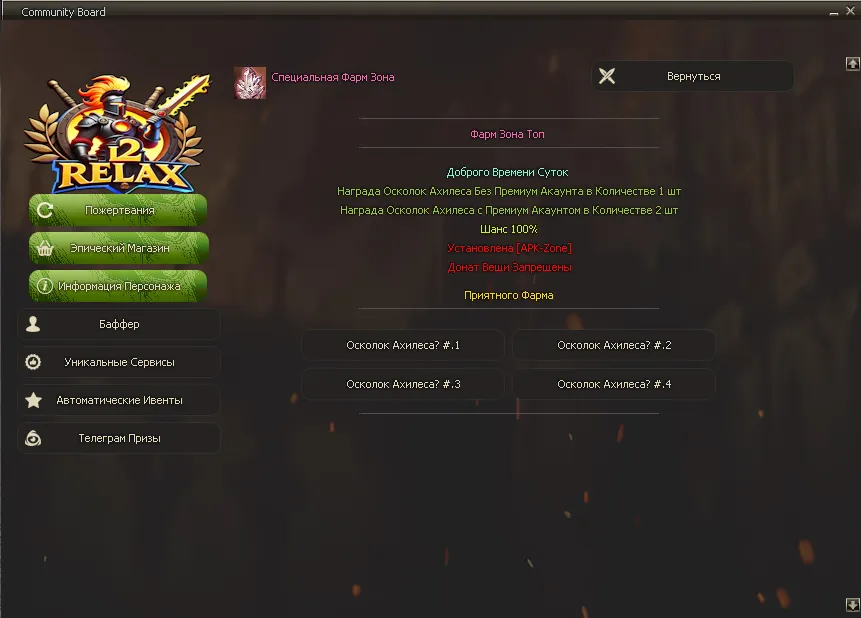Click the crystal icon beside Специальная Фарм Зона
The height and width of the screenshot is (618, 861).
click(250, 83)
